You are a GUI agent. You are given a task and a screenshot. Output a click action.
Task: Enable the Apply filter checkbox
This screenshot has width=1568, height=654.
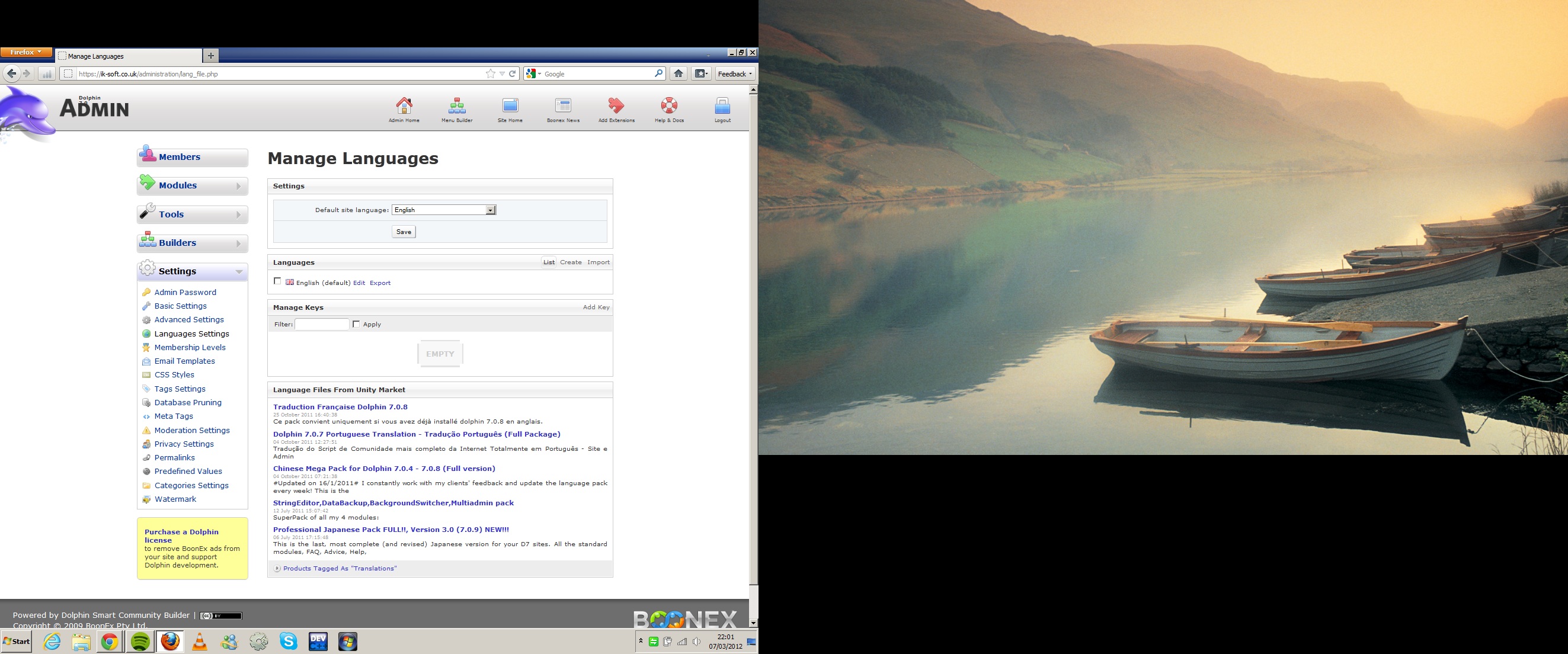356,324
